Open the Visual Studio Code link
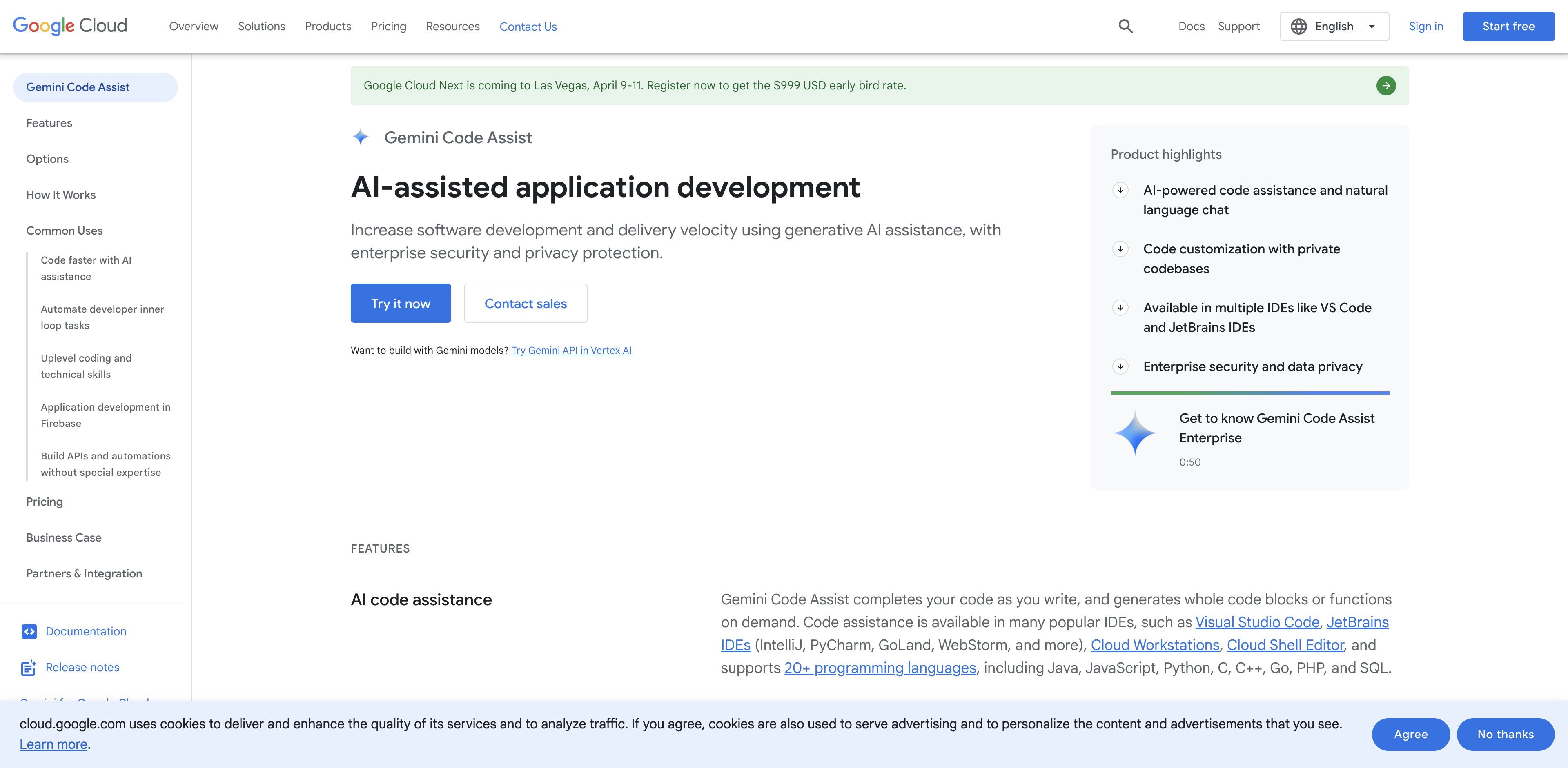 click(1257, 622)
